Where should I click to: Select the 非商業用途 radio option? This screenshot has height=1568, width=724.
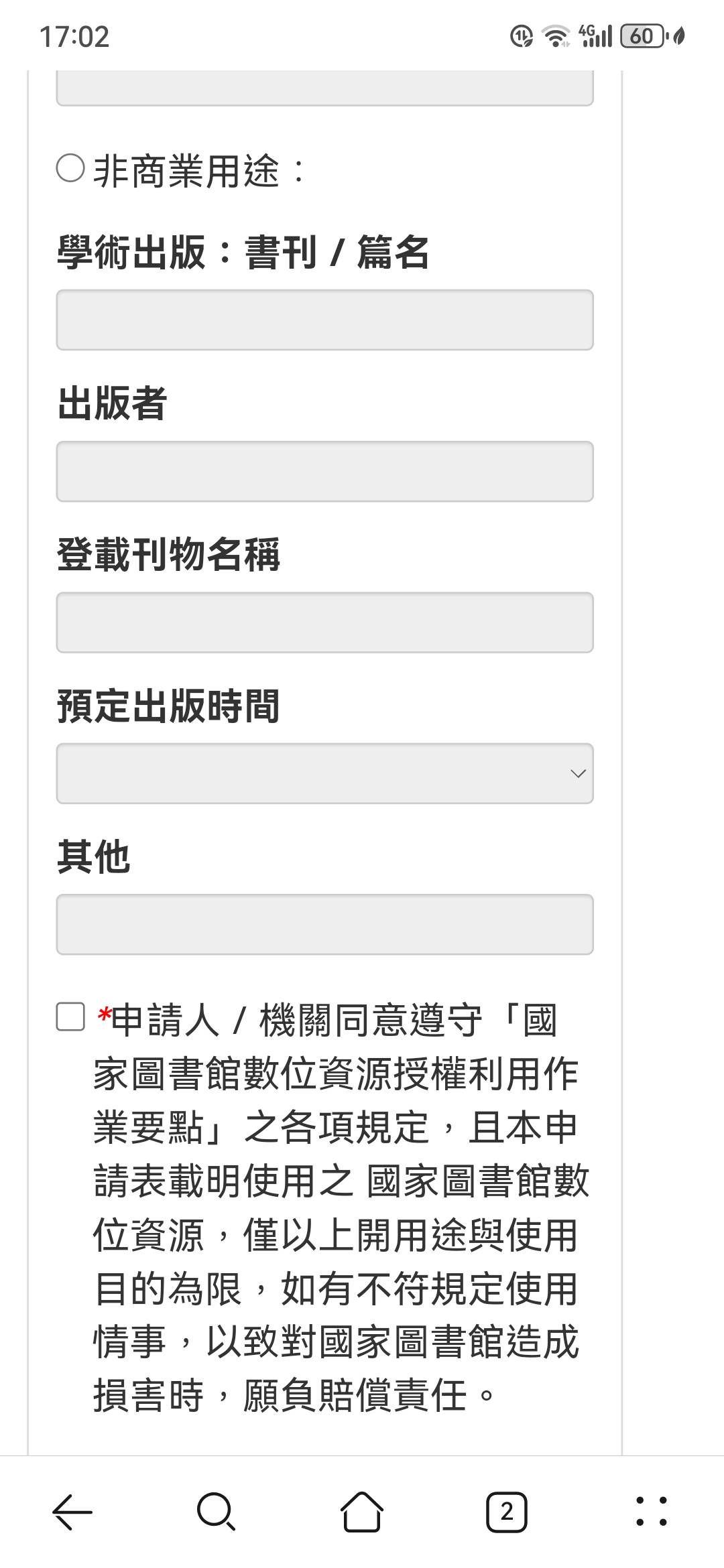pos(70,170)
